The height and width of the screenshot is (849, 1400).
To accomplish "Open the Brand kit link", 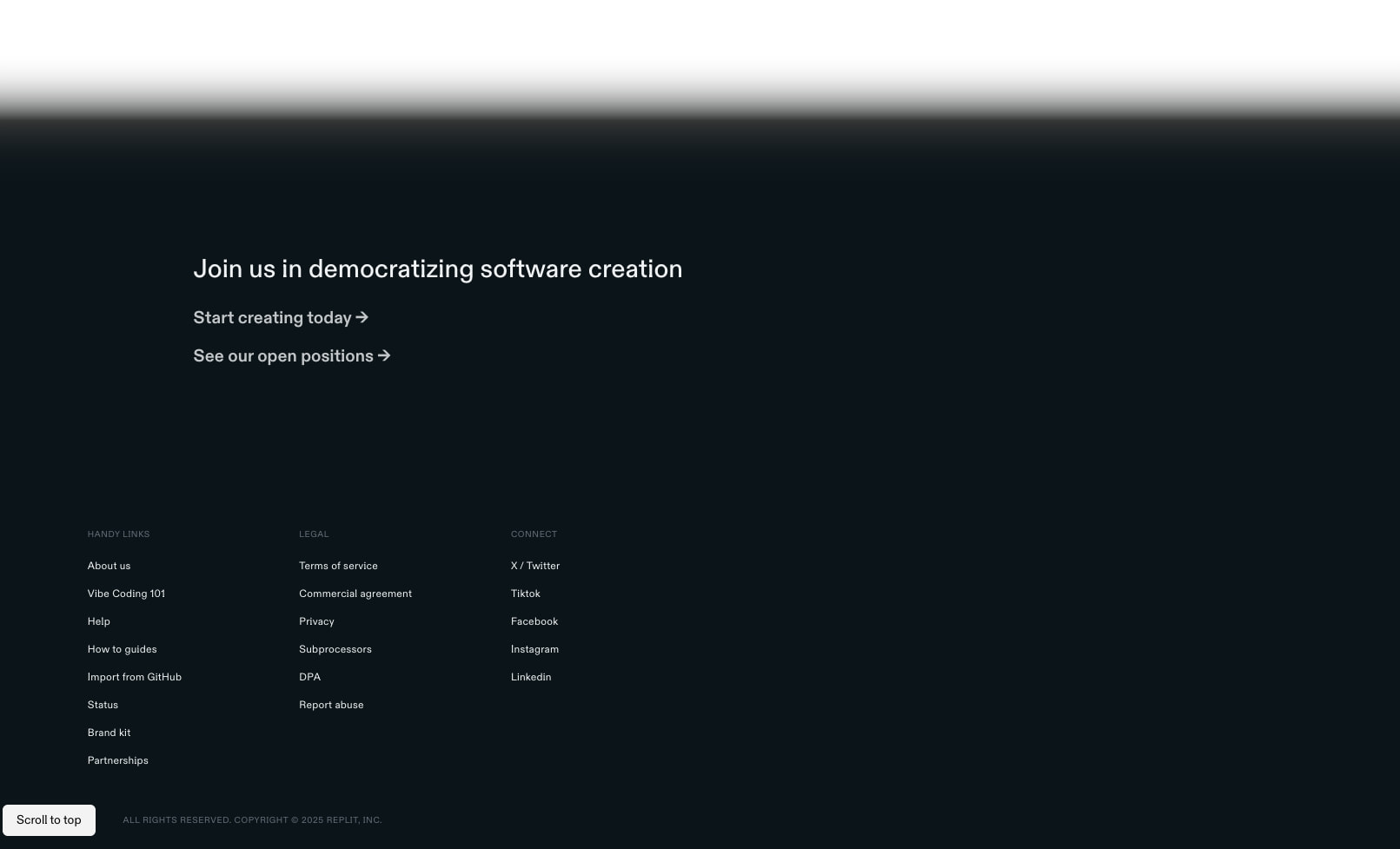I will [x=109, y=733].
